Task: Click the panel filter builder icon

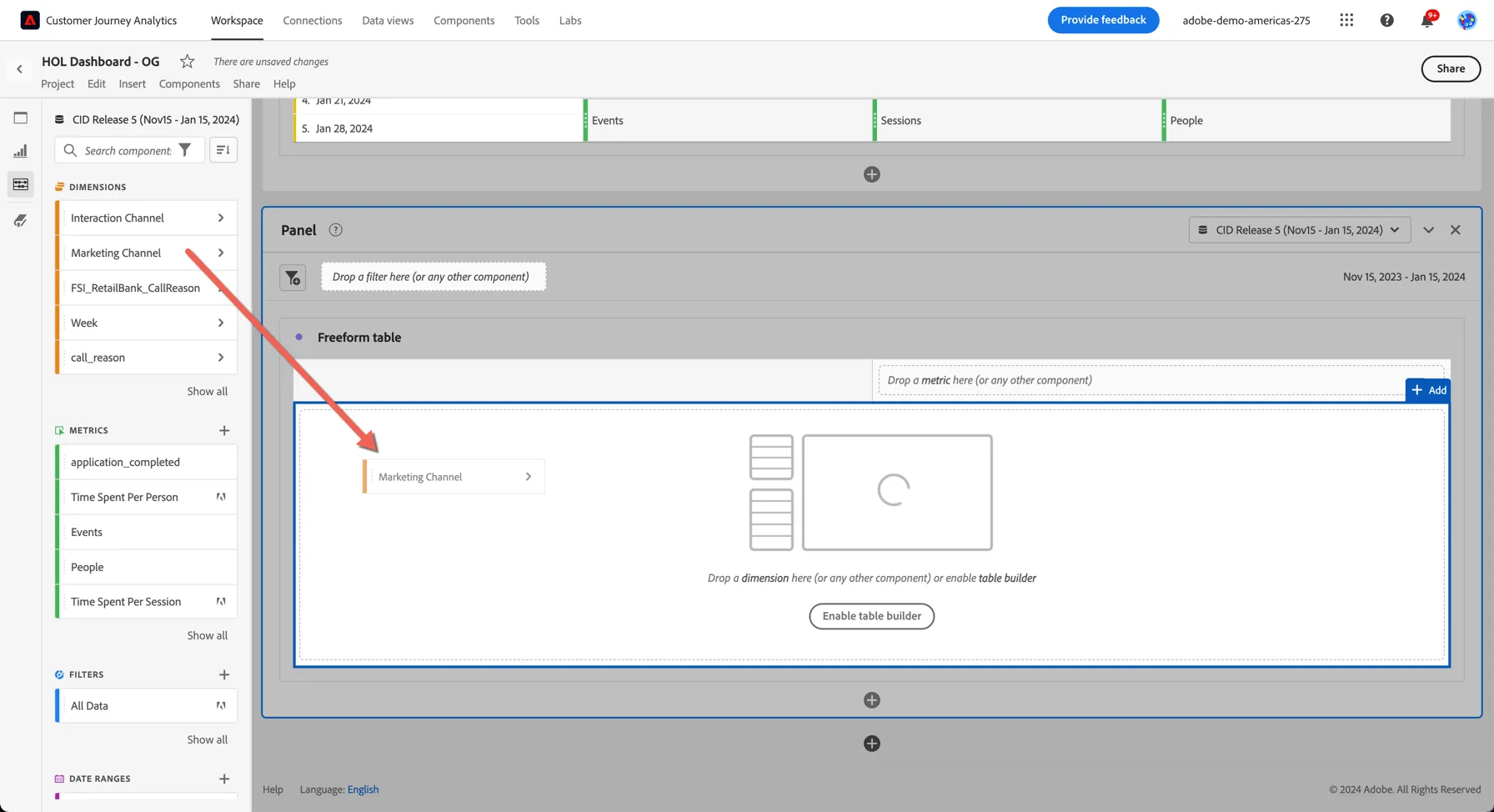Action: [x=293, y=278]
